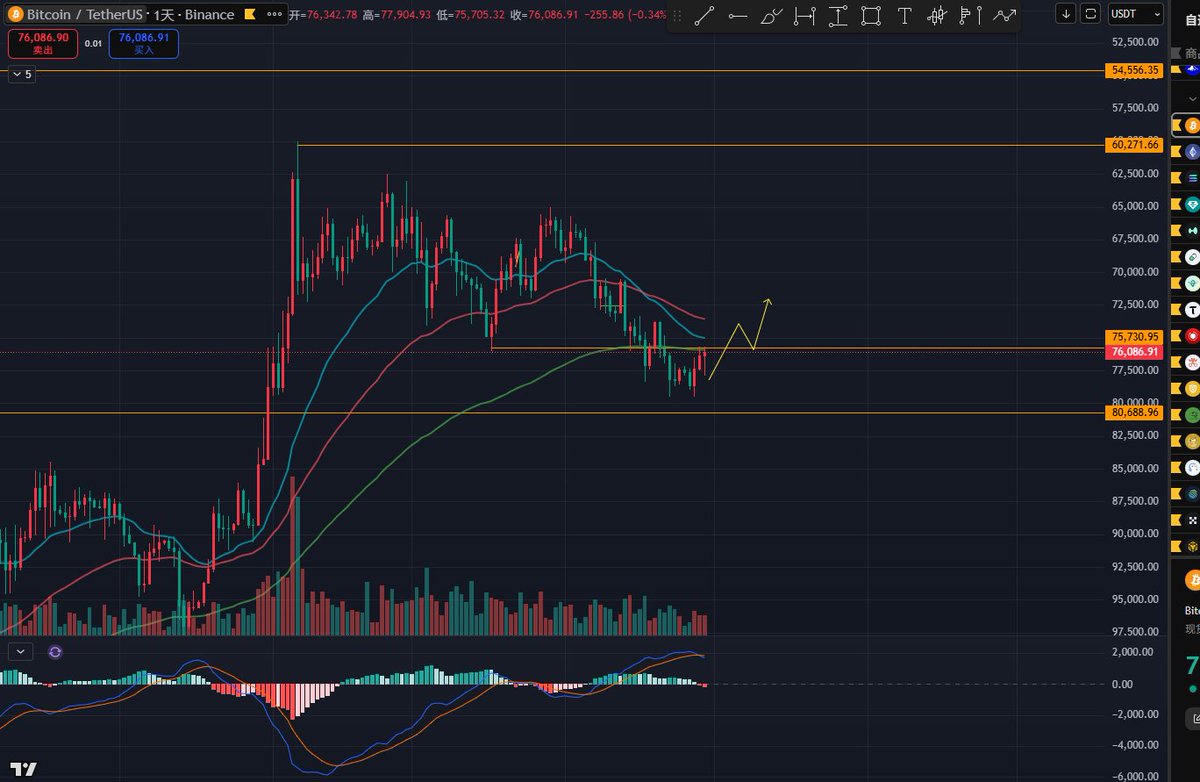The image size is (1200, 782).
Task: Select the rectangle shape tool
Action: (871, 15)
